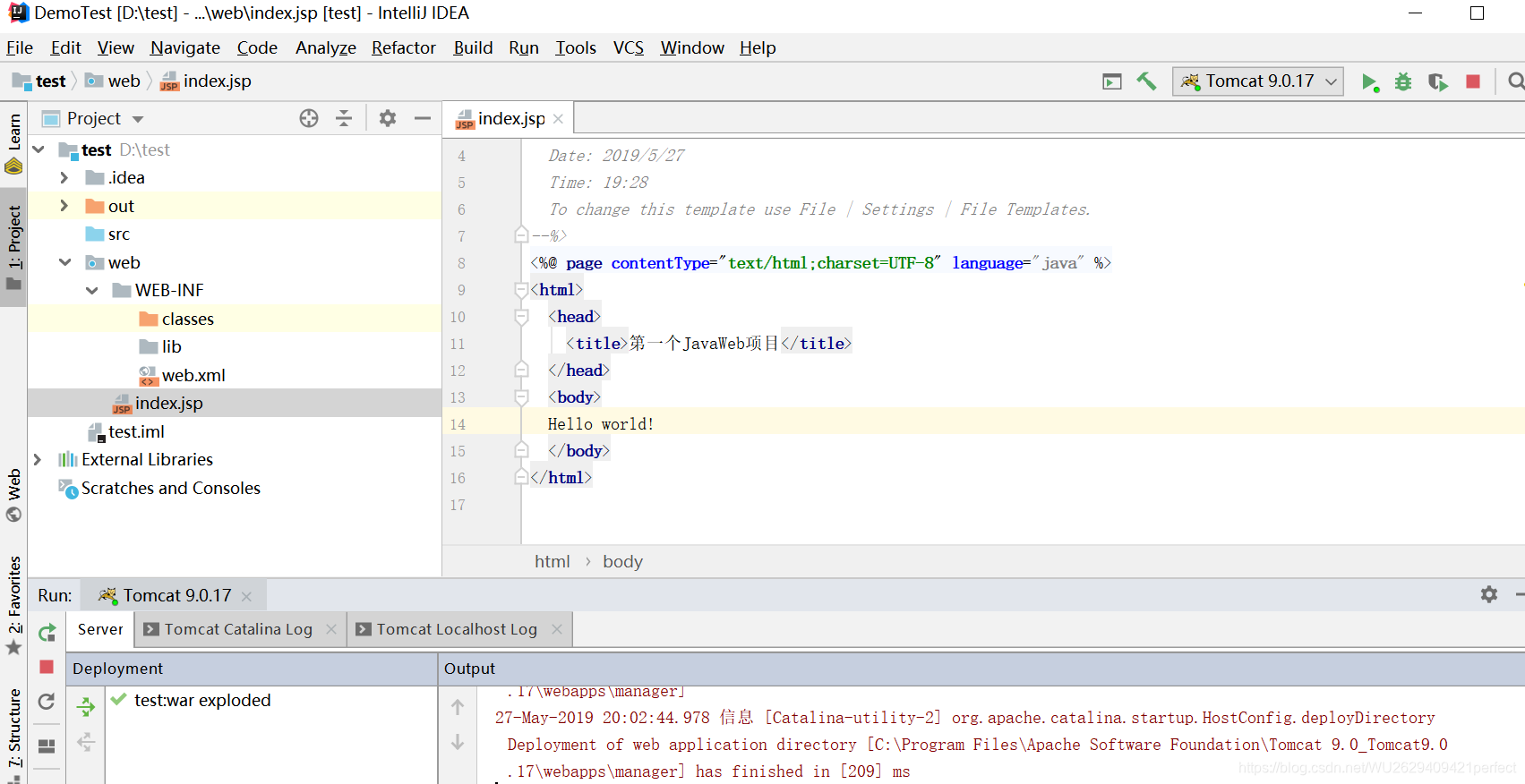Deploy all artifacts with green arrow icon
Screen dimensions: 1525x784
(x=85, y=706)
